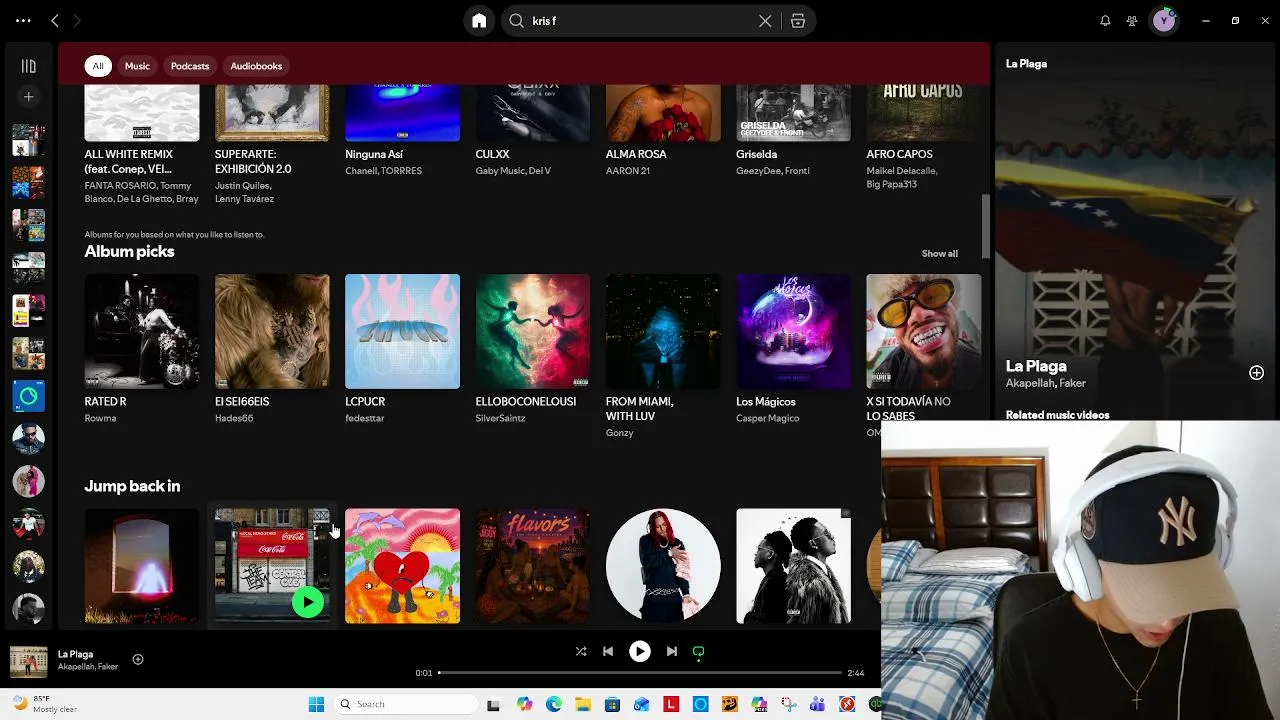The width and height of the screenshot is (1280, 720).
Task: Open Microsoft Store from the taskbar
Action: [612, 704]
